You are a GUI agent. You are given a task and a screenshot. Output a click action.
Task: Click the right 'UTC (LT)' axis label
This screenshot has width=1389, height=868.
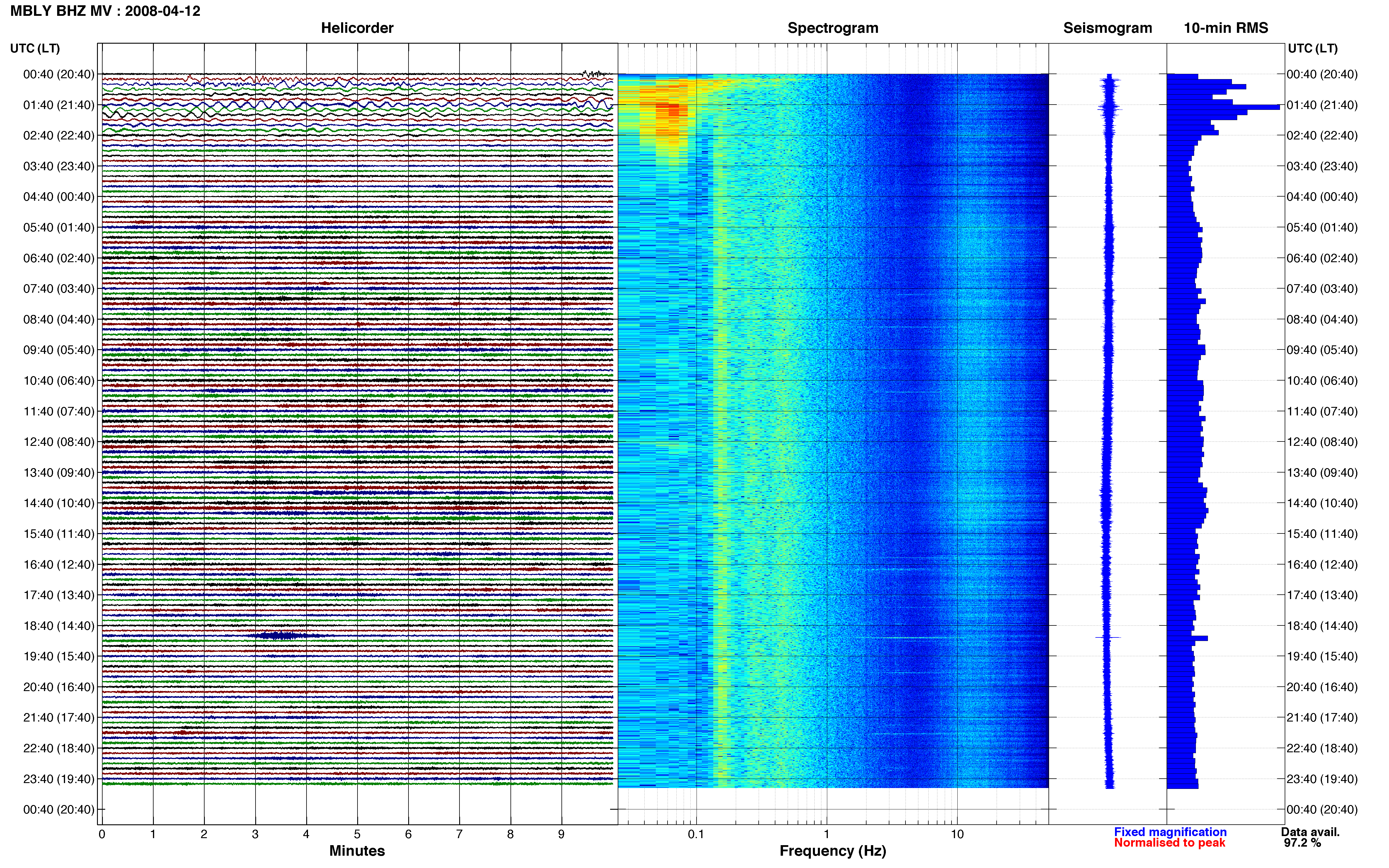[x=1313, y=48]
